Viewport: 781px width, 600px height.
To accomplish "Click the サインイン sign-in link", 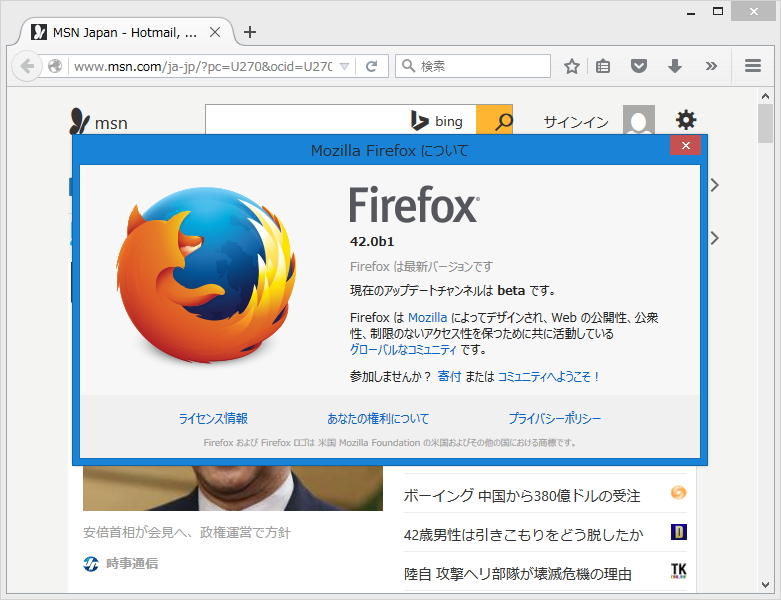I will 576,122.
